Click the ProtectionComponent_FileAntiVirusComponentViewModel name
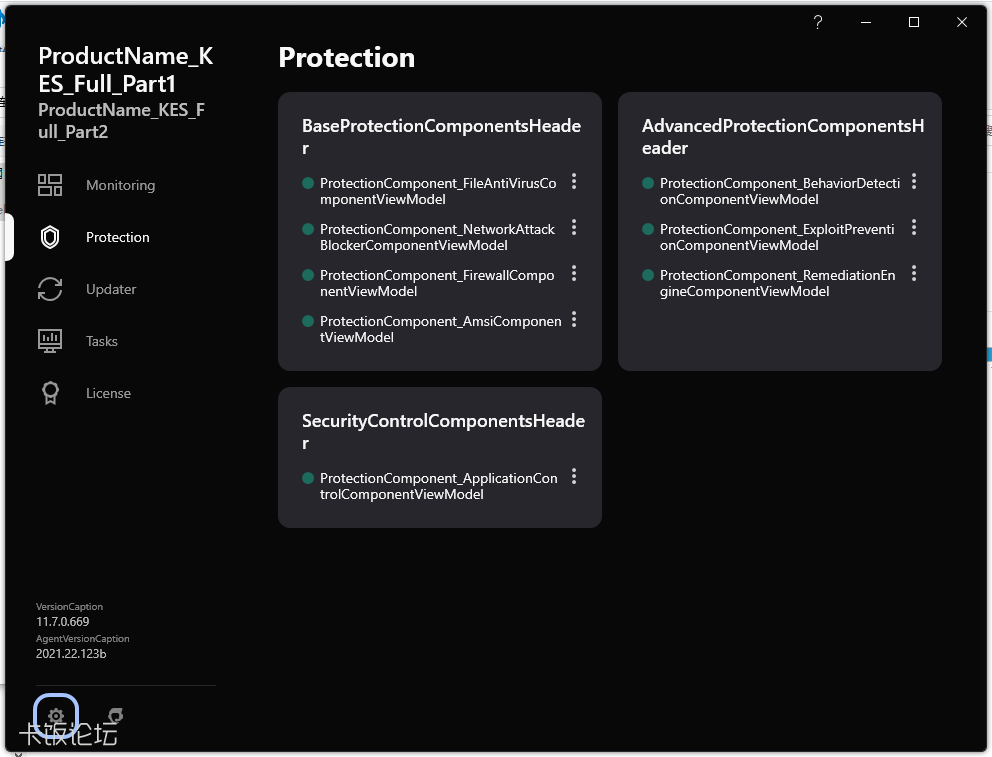 tap(438, 191)
